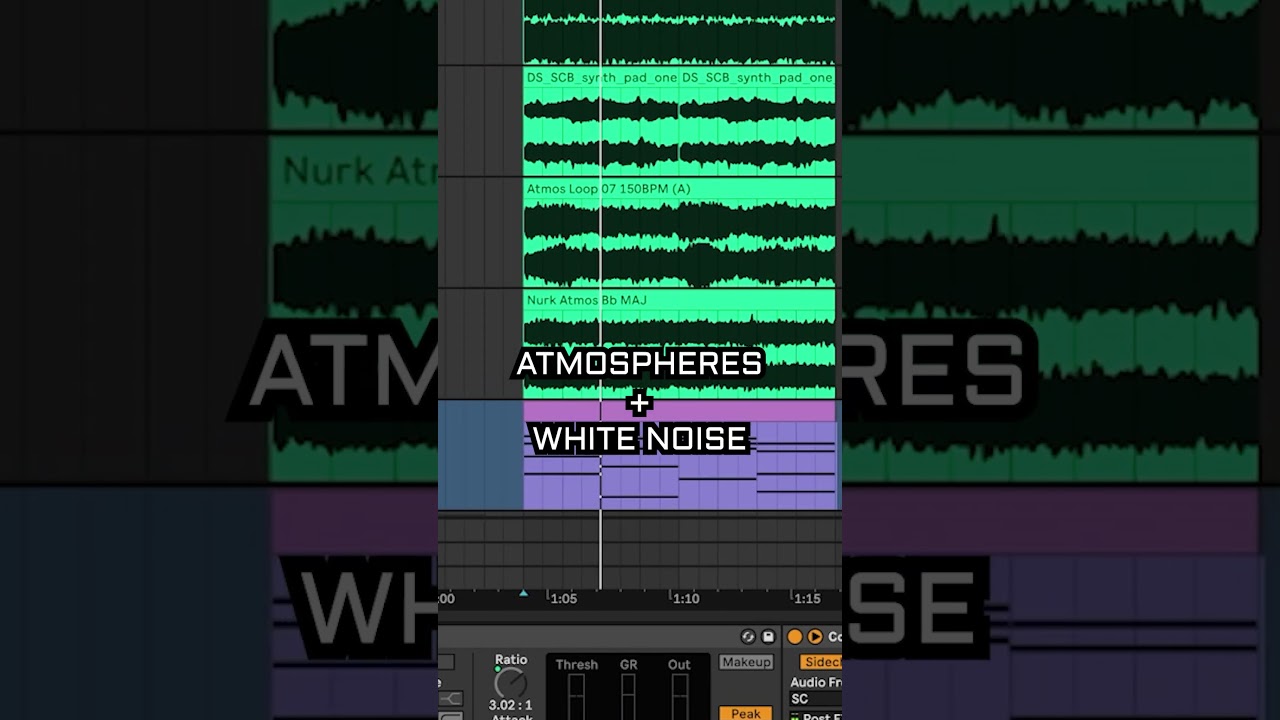The height and width of the screenshot is (720, 1280).
Task: Click the blue highlighted track area beside the MIDI clip
Action: (x=481, y=455)
